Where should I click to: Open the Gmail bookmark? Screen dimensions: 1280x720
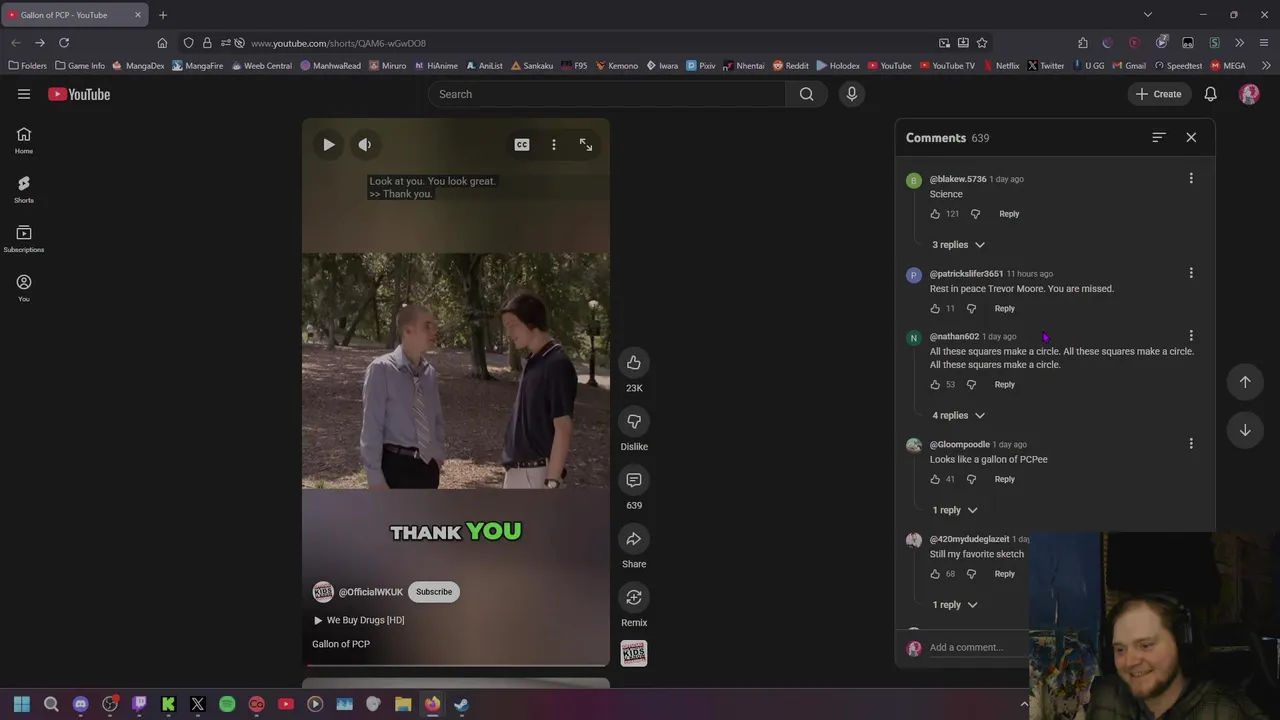click(x=1128, y=66)
